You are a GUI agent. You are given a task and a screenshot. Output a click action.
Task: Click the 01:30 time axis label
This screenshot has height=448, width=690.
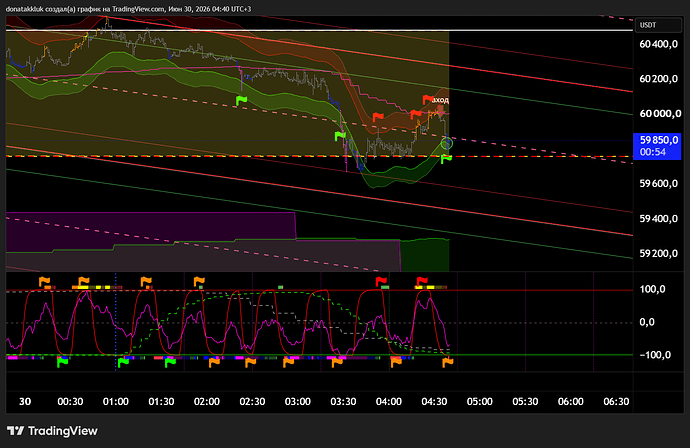pyautogui.click(x=161, y=401)
